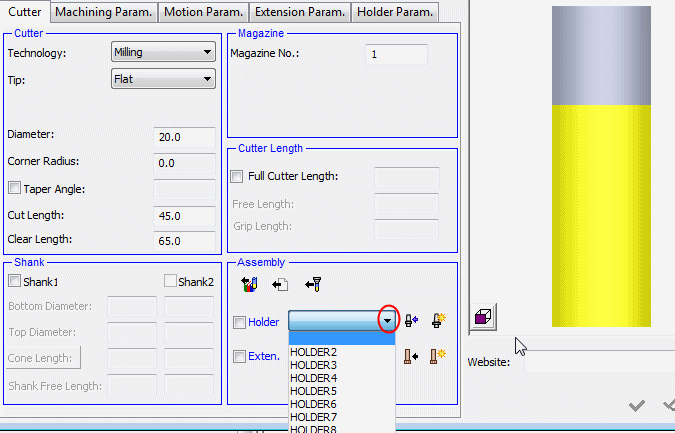
Task: Open the Tip dropdown showing Flat
Action: (x=163, y=79)
